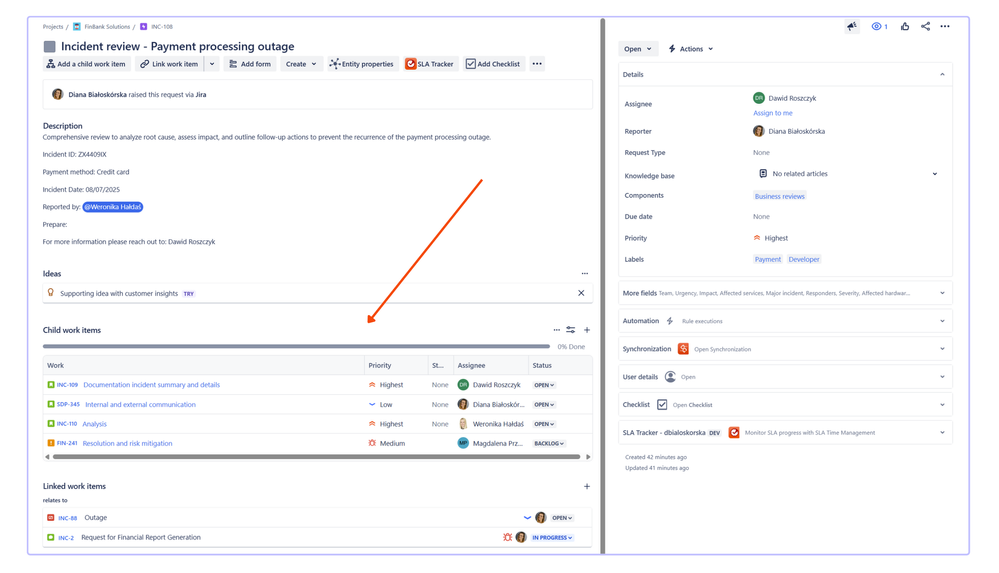
Task: Open the SLA Tracker toolbar button
Action: click(x=430, y=64)
